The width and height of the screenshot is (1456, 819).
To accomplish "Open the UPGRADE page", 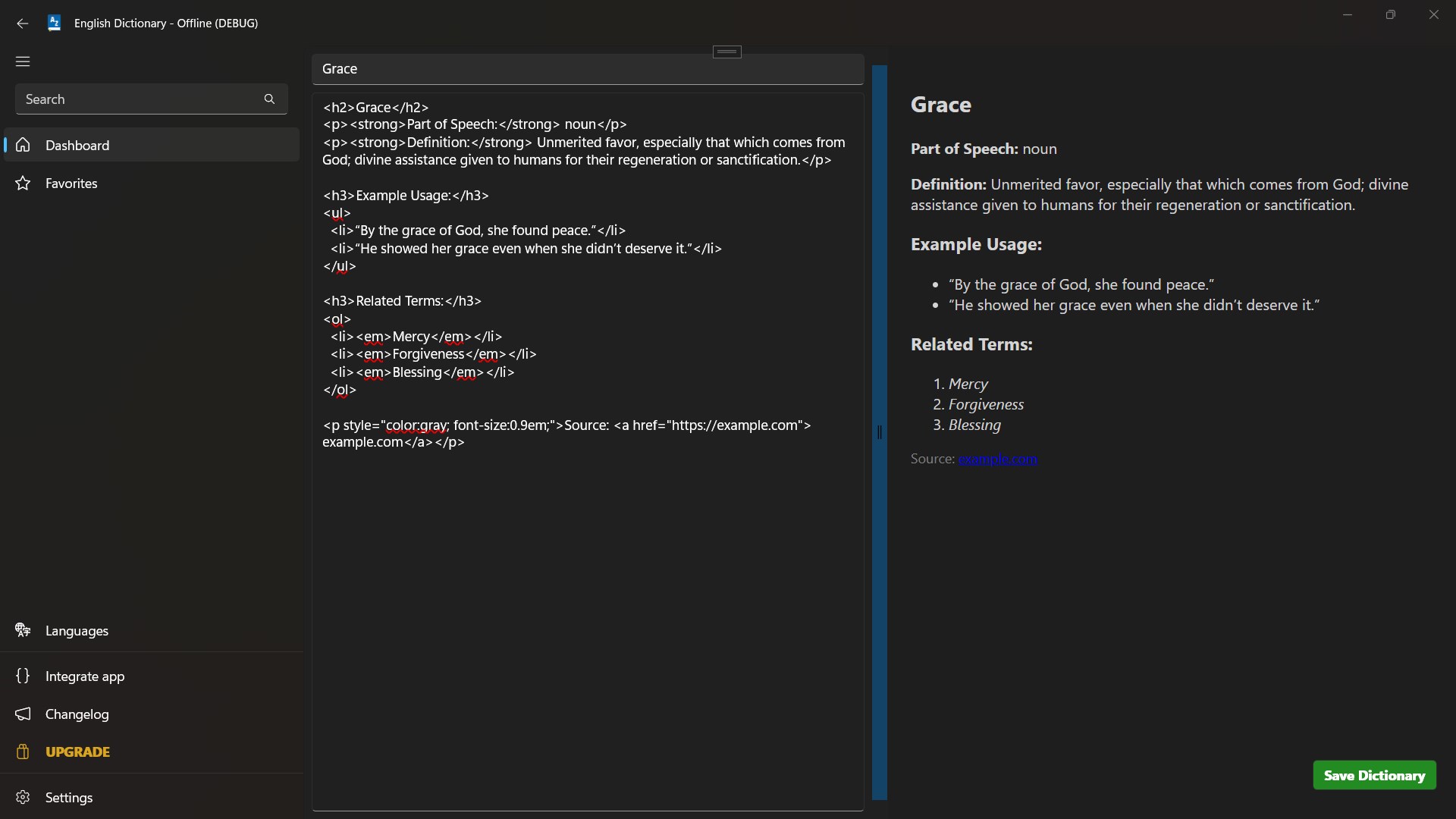I will click(x=77, y=752).
